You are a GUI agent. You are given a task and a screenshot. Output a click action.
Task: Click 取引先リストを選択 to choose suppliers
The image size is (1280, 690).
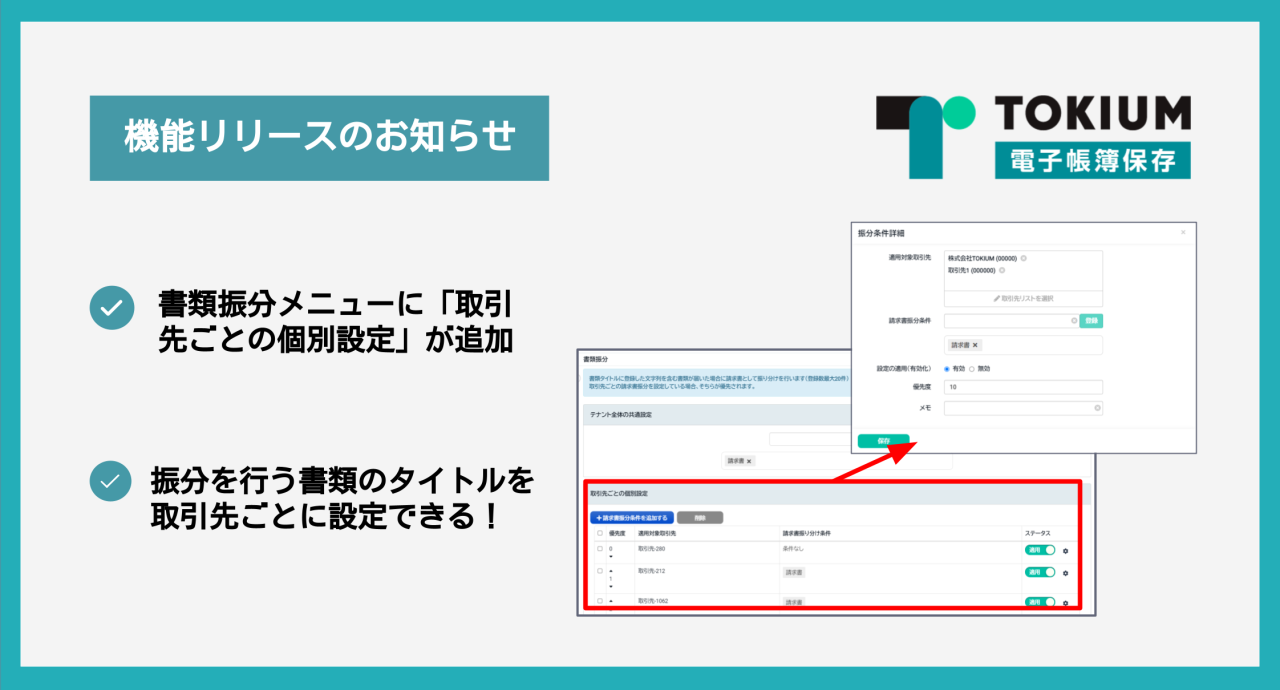click(1023, 298)
